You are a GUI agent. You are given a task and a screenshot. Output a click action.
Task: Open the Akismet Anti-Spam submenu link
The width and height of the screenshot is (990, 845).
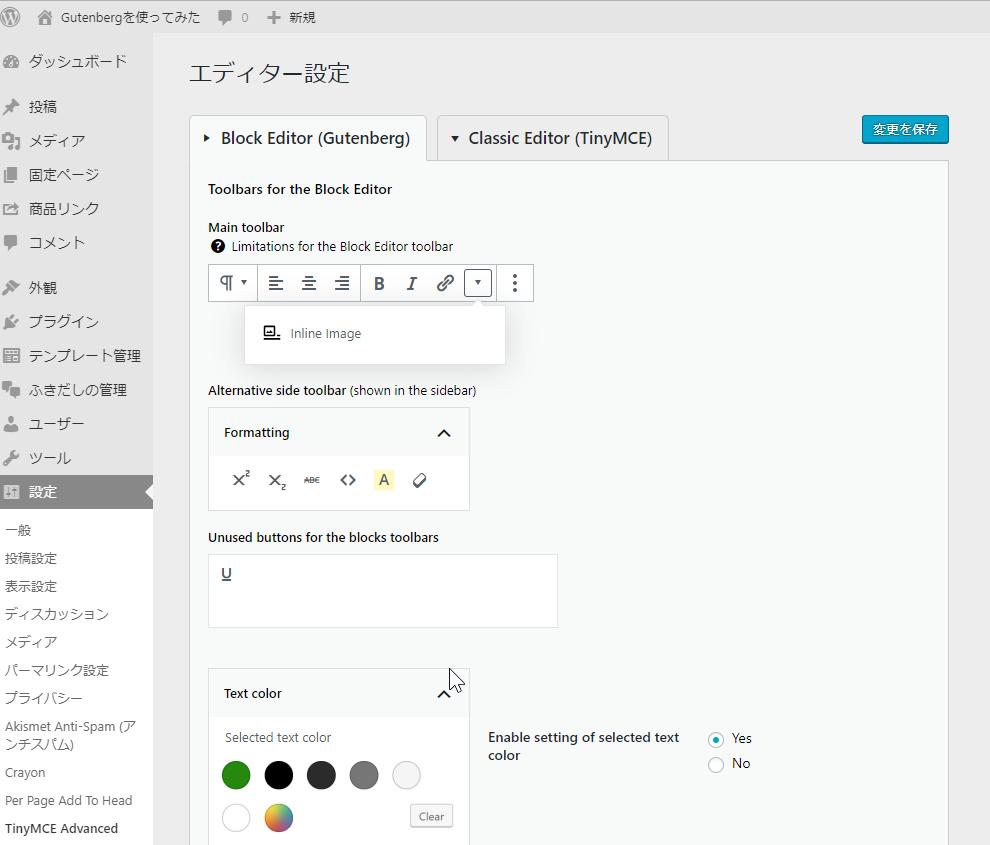[x=71, y=735]
